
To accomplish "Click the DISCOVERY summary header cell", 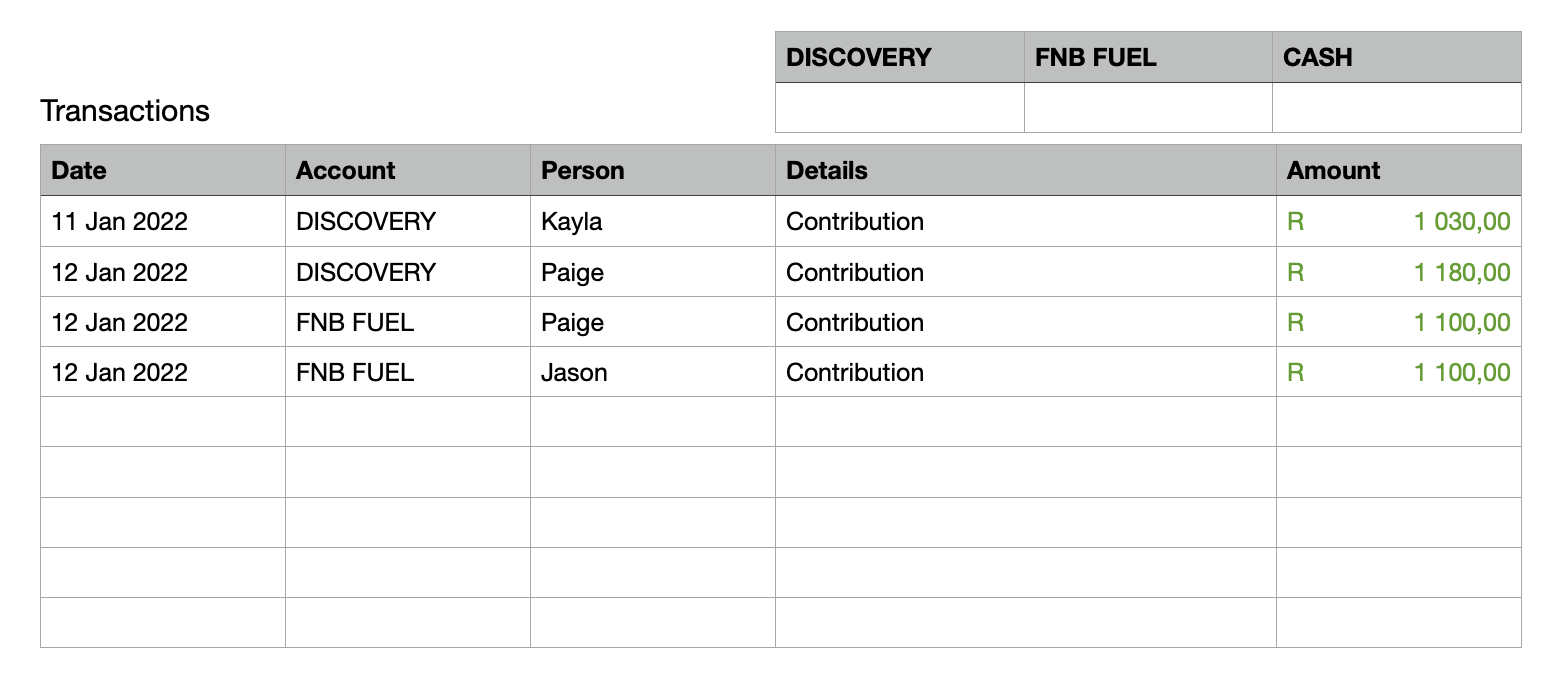I will click(899, 57).
